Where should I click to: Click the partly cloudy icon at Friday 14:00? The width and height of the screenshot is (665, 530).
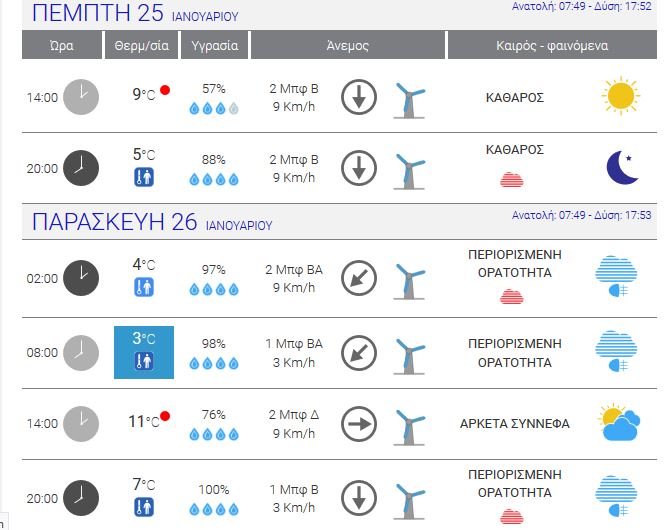620,423
